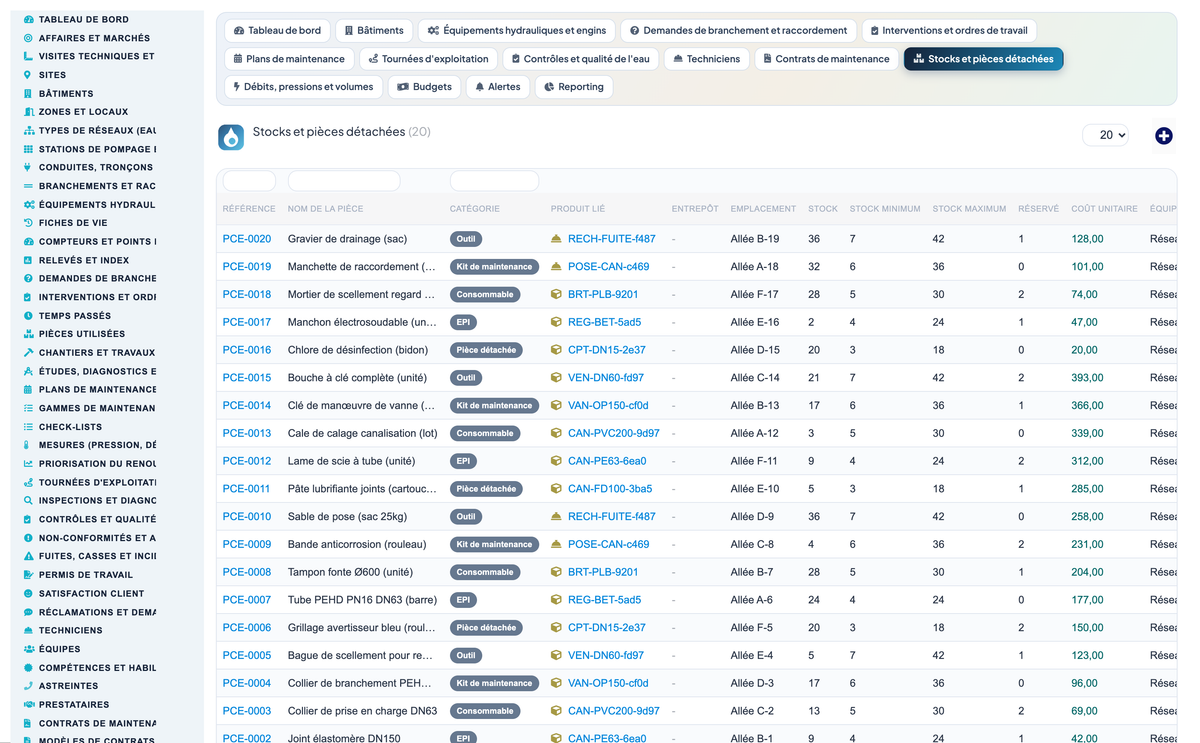Switch to Tableau de bord tab
Screen dimensions: 1200x743
point(277,31)
